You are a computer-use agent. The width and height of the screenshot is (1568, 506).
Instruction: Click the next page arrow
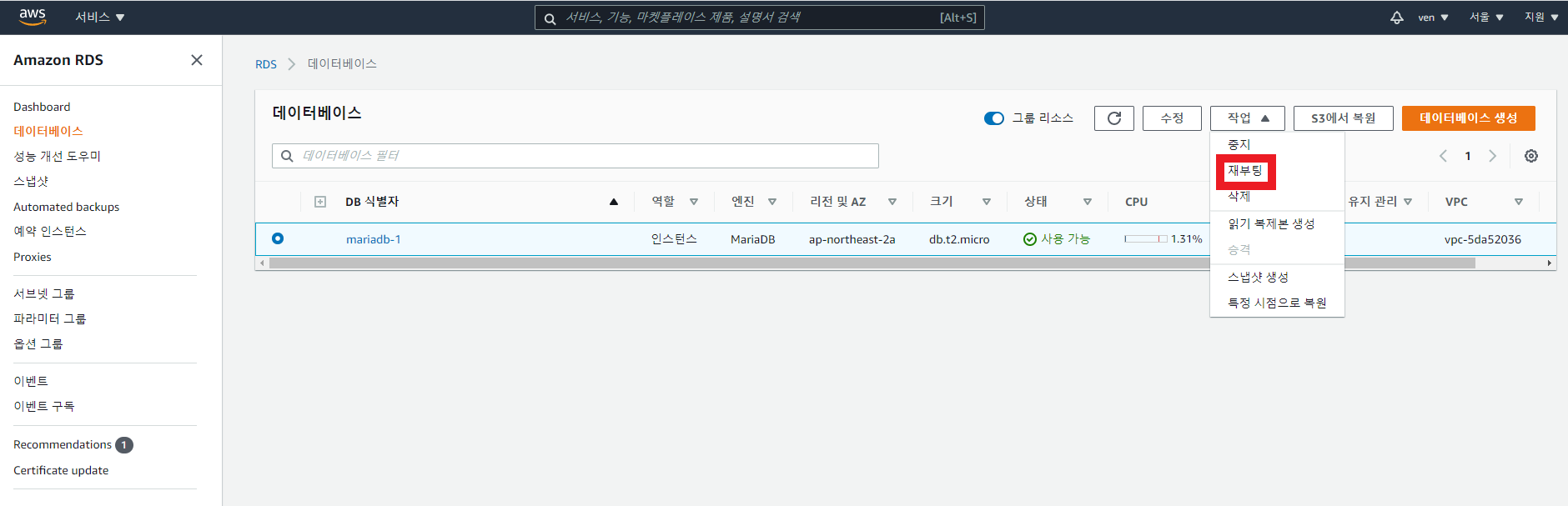click(x=1493, y=156)
